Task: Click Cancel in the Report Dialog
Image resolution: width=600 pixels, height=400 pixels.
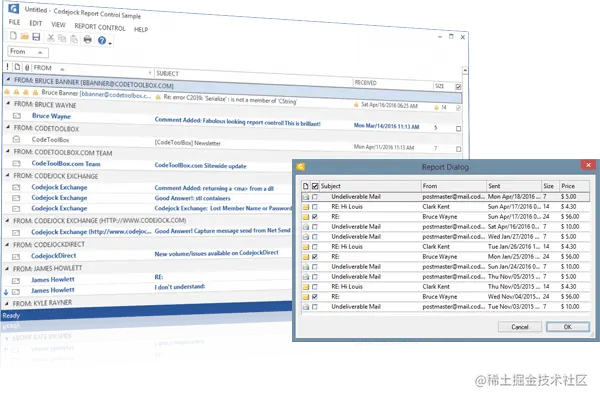Action: pos(520,327)
